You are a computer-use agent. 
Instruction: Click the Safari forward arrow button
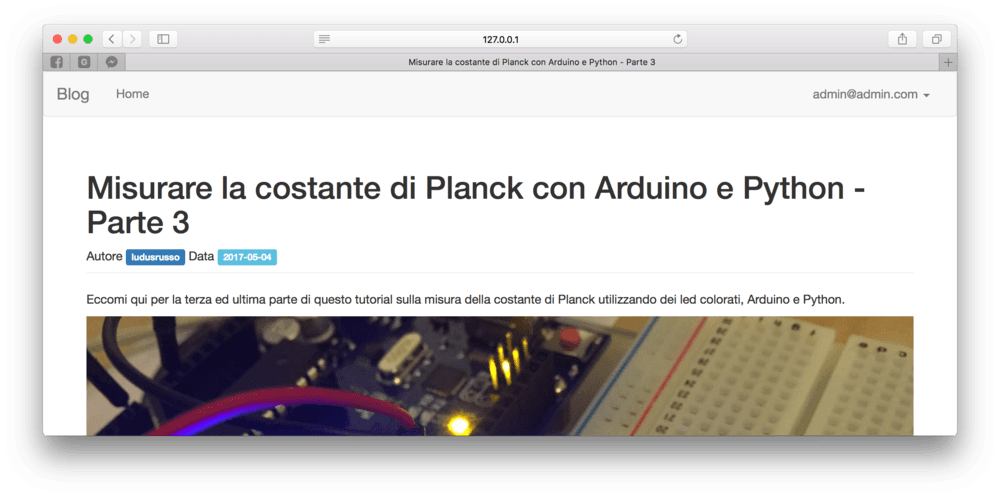(132, 40)
